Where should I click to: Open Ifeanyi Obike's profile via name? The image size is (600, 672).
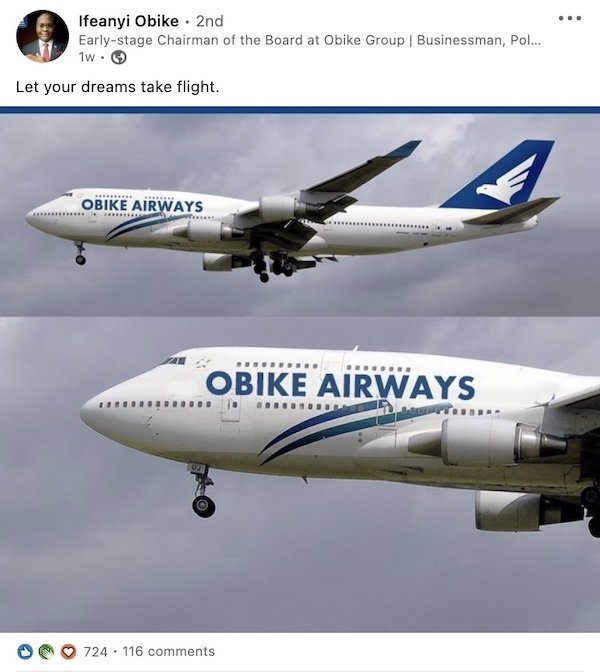click(x=129, y=21)
